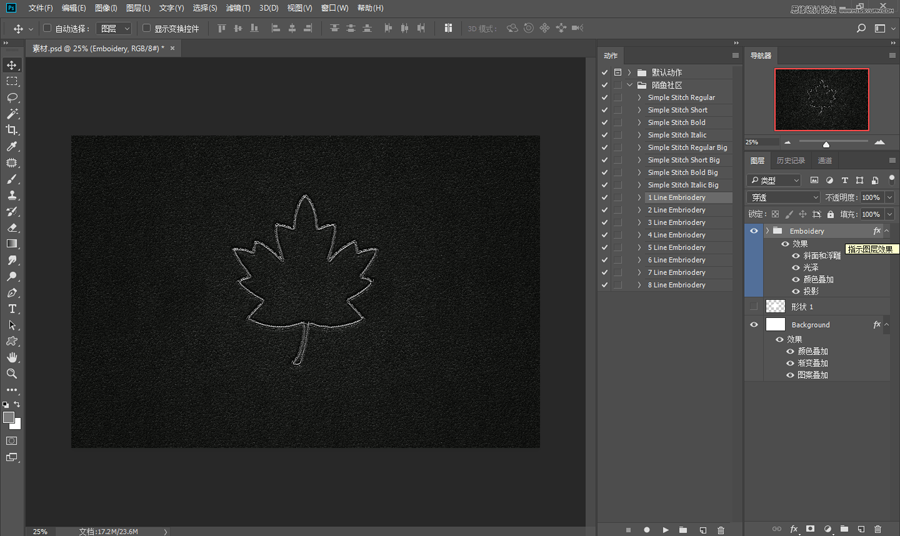Click the navigator preview thumbnail
Image resolution: width=900 pixels, height=536 pixels.
821,100
